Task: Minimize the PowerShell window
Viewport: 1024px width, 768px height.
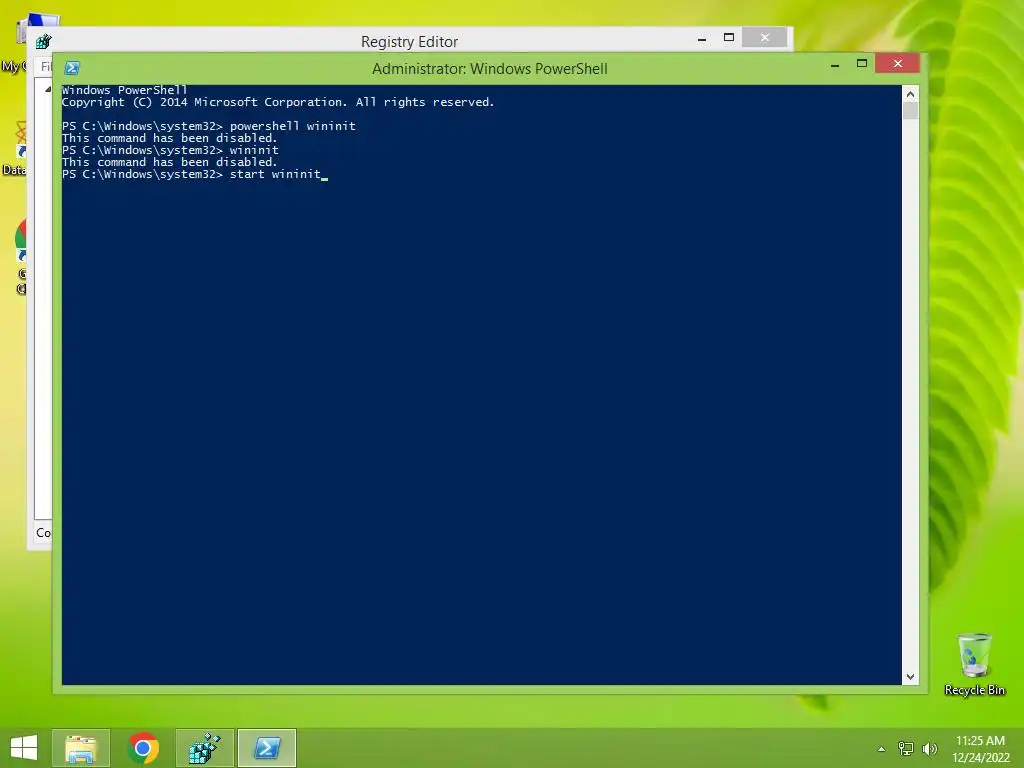Action: click(x=835, y=65)
